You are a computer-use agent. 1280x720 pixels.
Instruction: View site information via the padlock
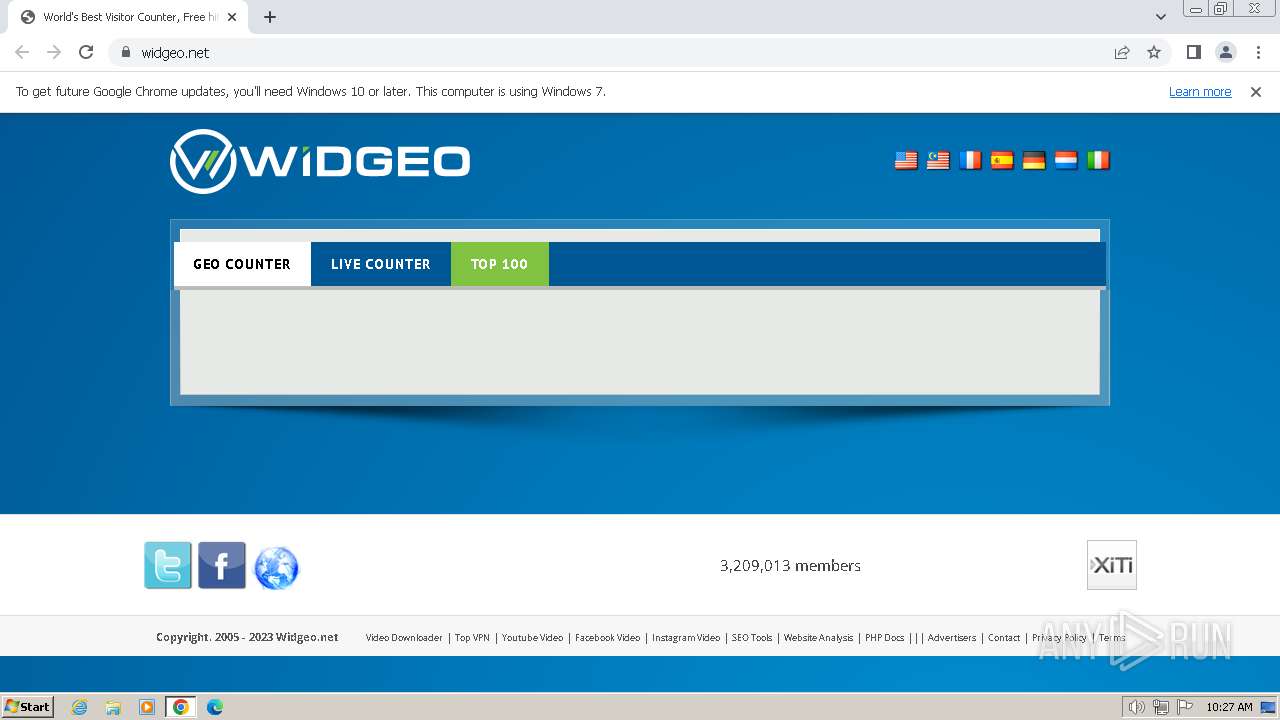click(x=125, y=52)
